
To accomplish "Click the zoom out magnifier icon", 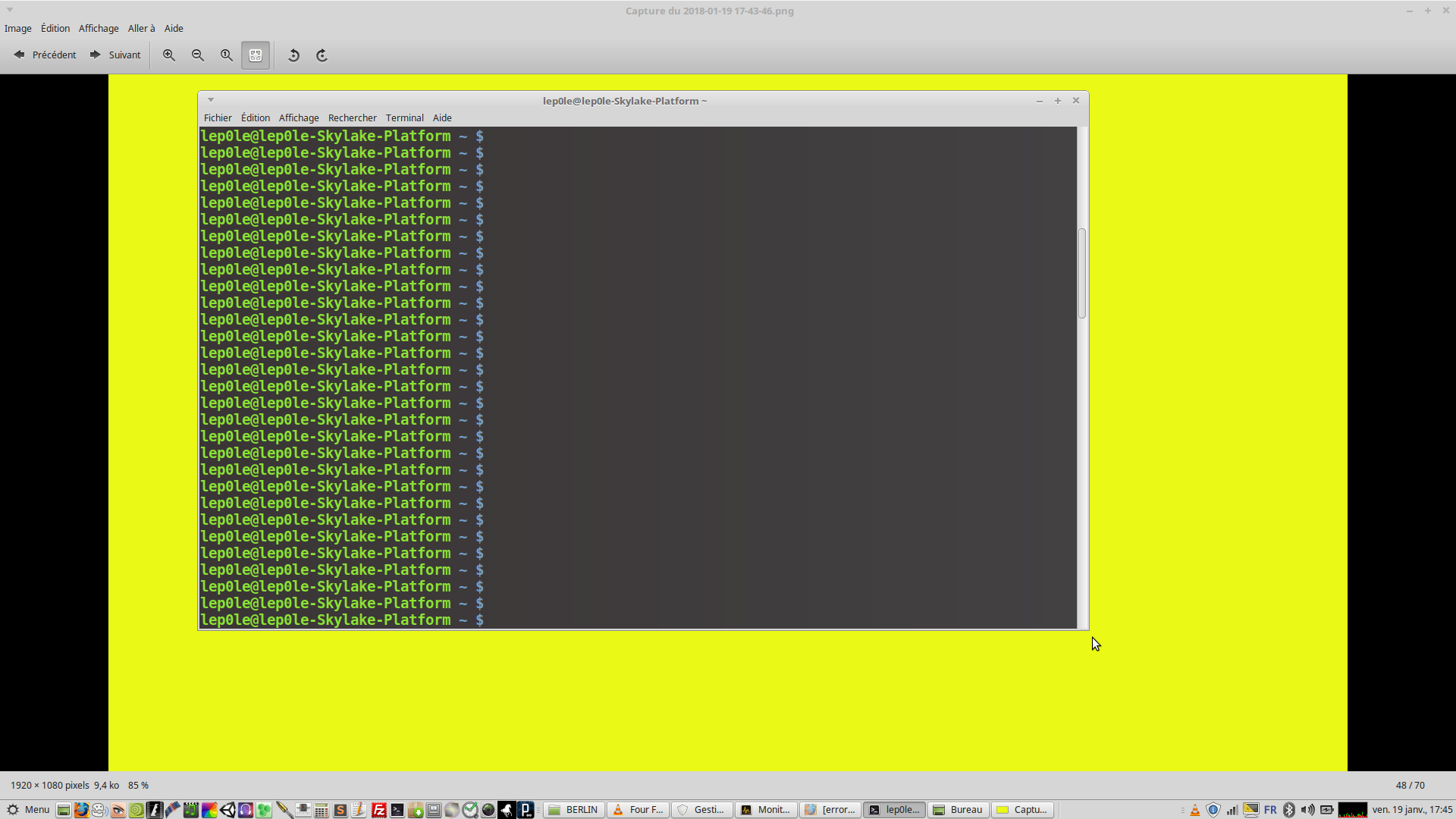I will [198, 55].
